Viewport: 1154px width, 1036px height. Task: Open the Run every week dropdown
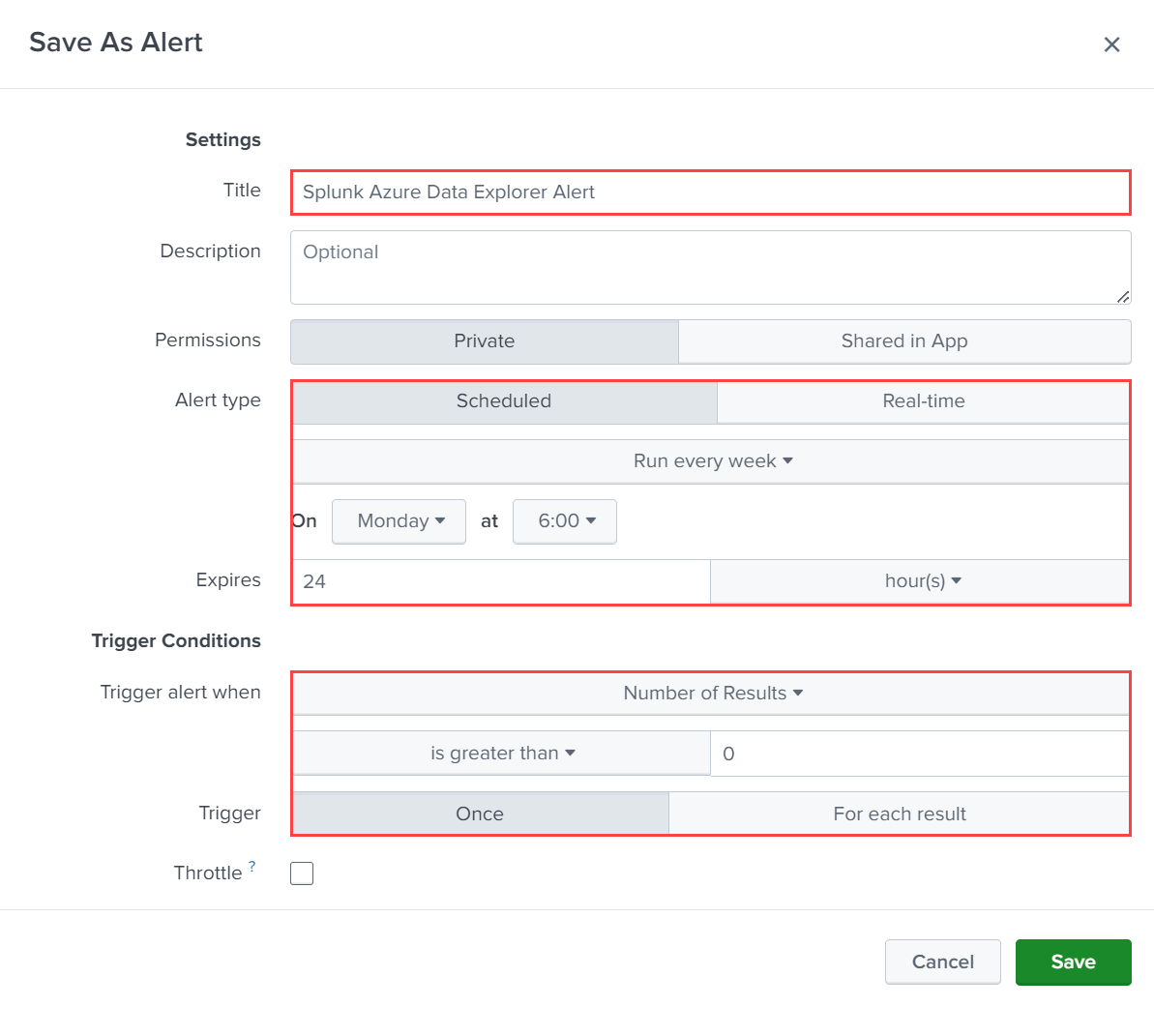[x=713, y=461]
